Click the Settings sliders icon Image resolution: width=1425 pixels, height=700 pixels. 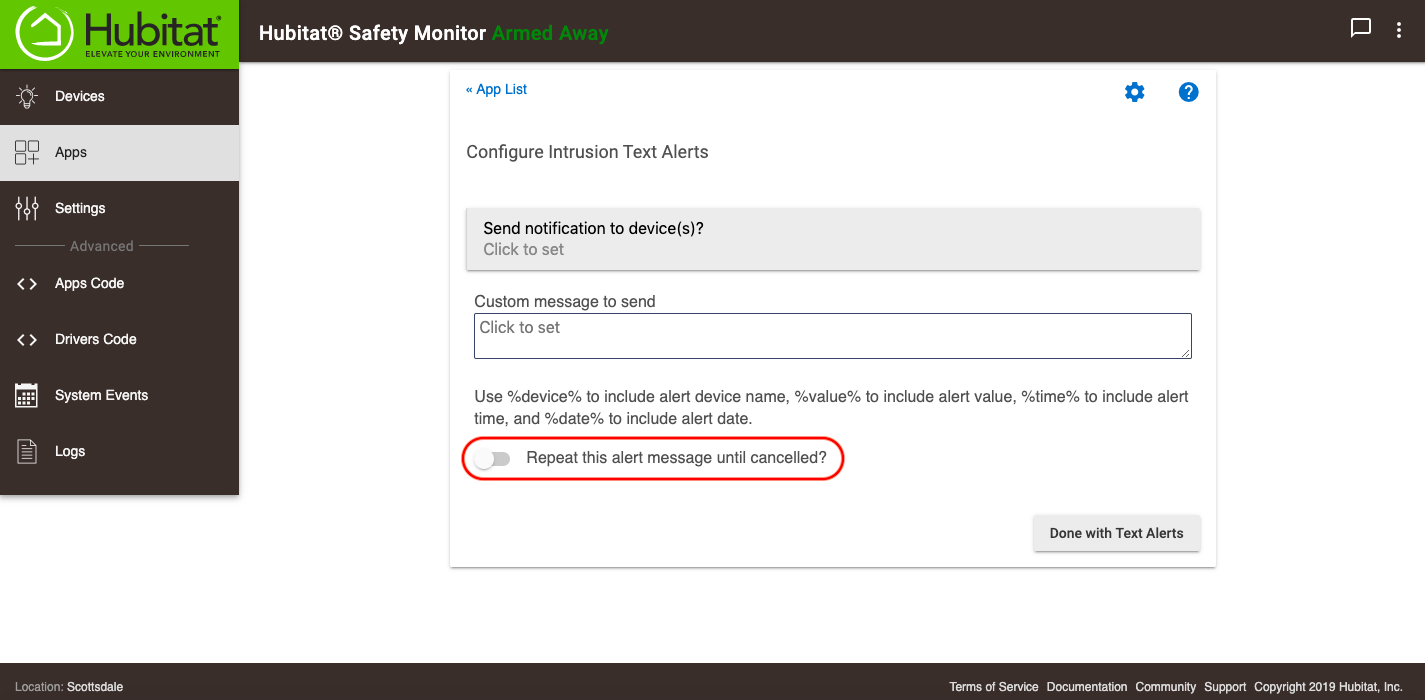[x=27, y=208]
